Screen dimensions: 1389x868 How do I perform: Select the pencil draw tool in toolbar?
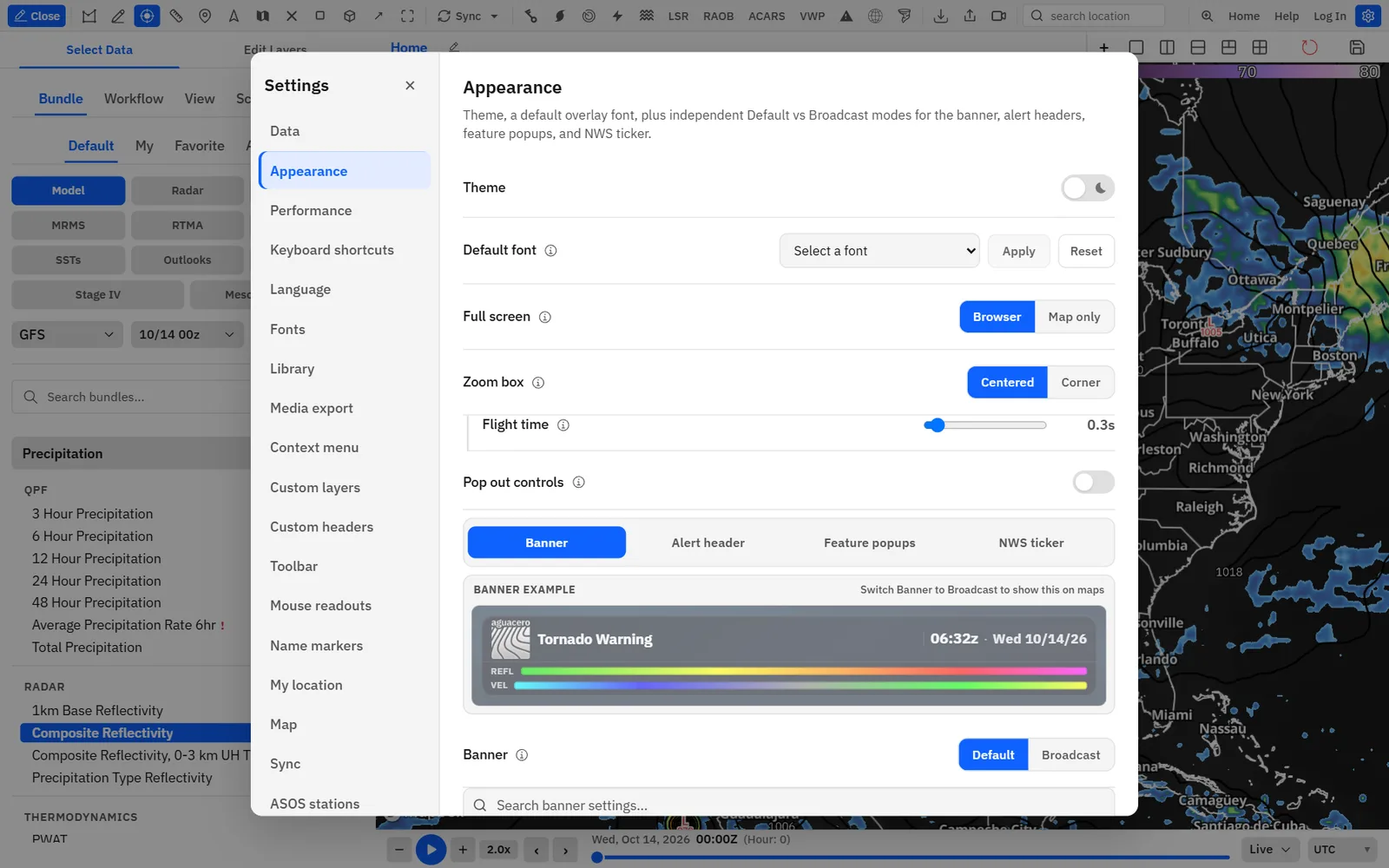pos(118,16)
